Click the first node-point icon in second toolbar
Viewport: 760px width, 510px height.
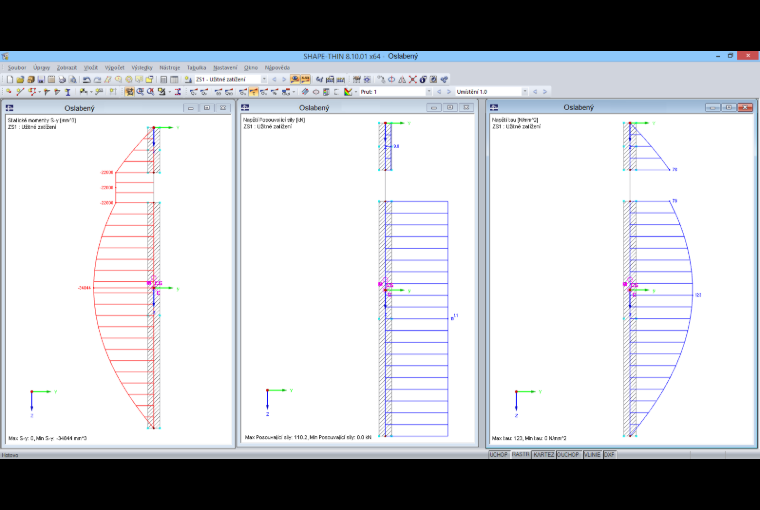(x=9, y=92)
